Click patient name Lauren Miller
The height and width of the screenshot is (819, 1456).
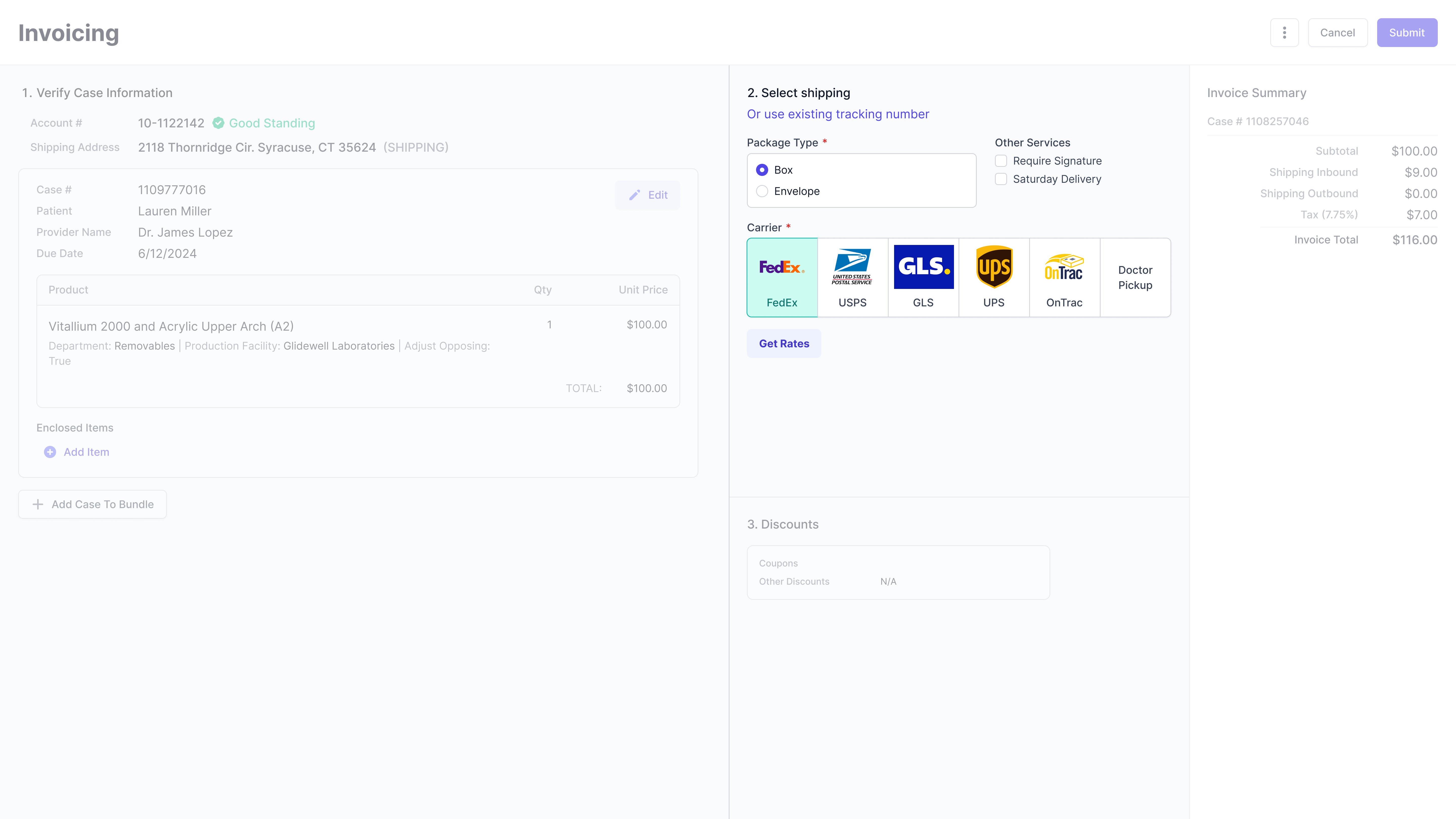[x=175, y=211]
